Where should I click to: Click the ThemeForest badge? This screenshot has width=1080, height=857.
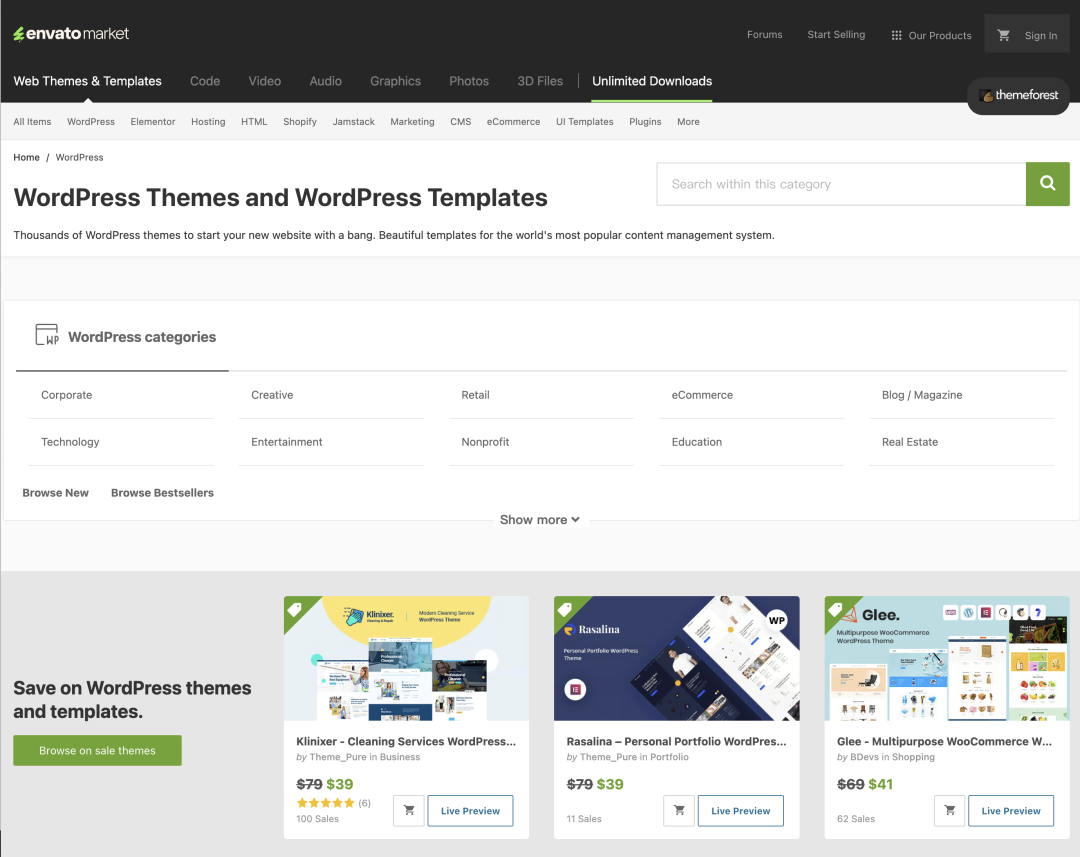(1019, 95)
